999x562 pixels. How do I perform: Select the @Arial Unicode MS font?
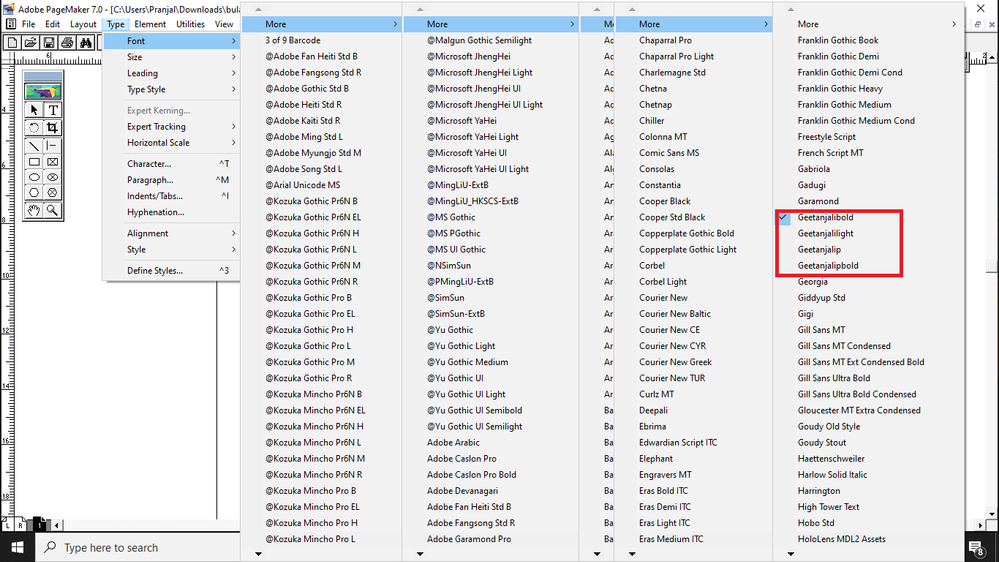[303, 185]
